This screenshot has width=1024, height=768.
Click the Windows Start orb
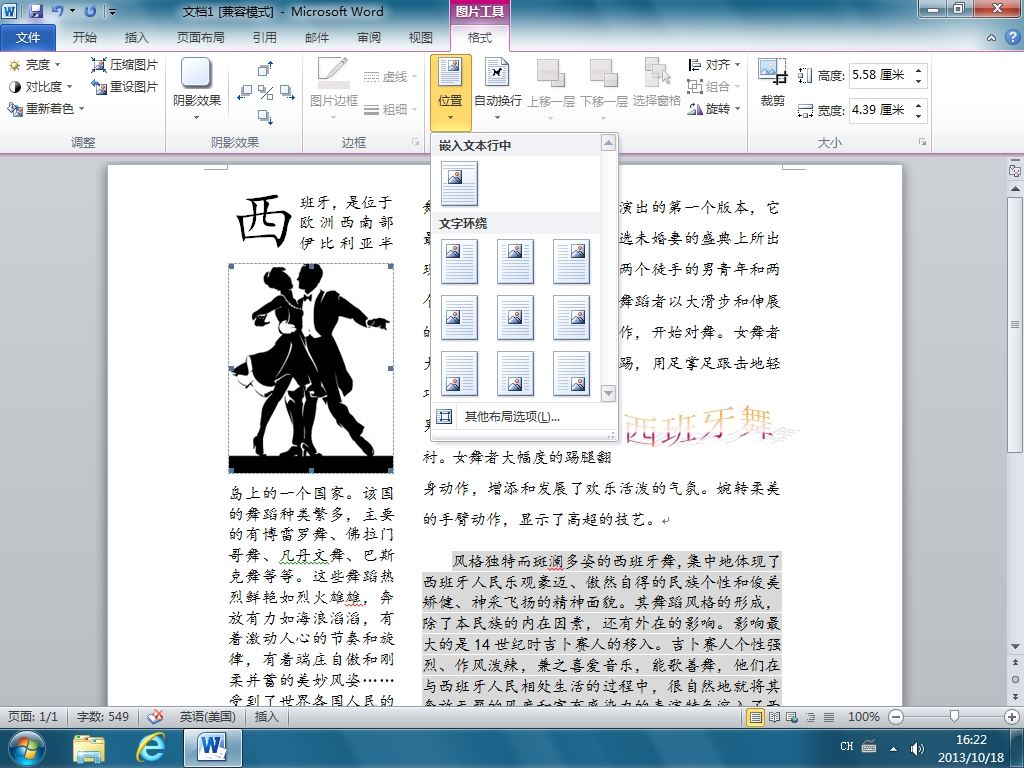27,748
